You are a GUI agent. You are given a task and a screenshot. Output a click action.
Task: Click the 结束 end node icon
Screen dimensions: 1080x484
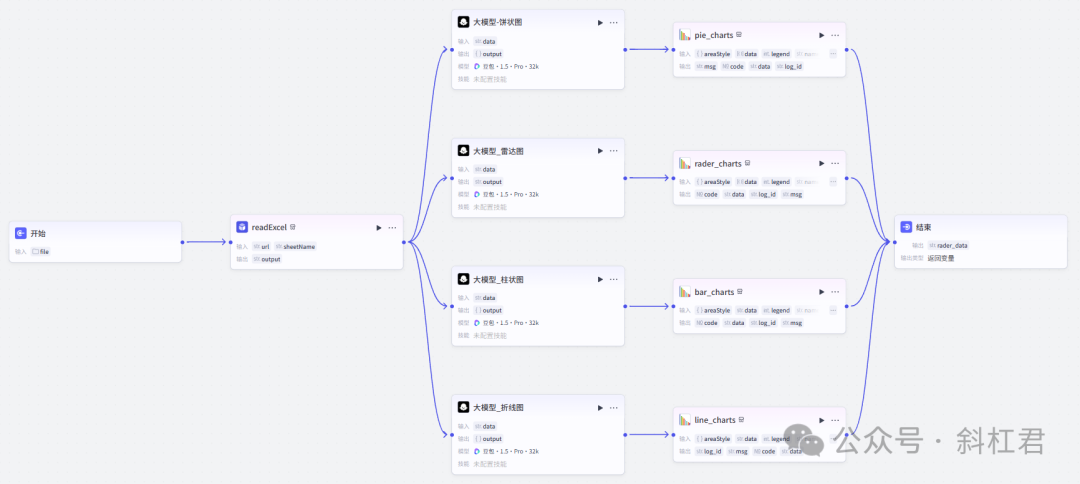[906, 227]
